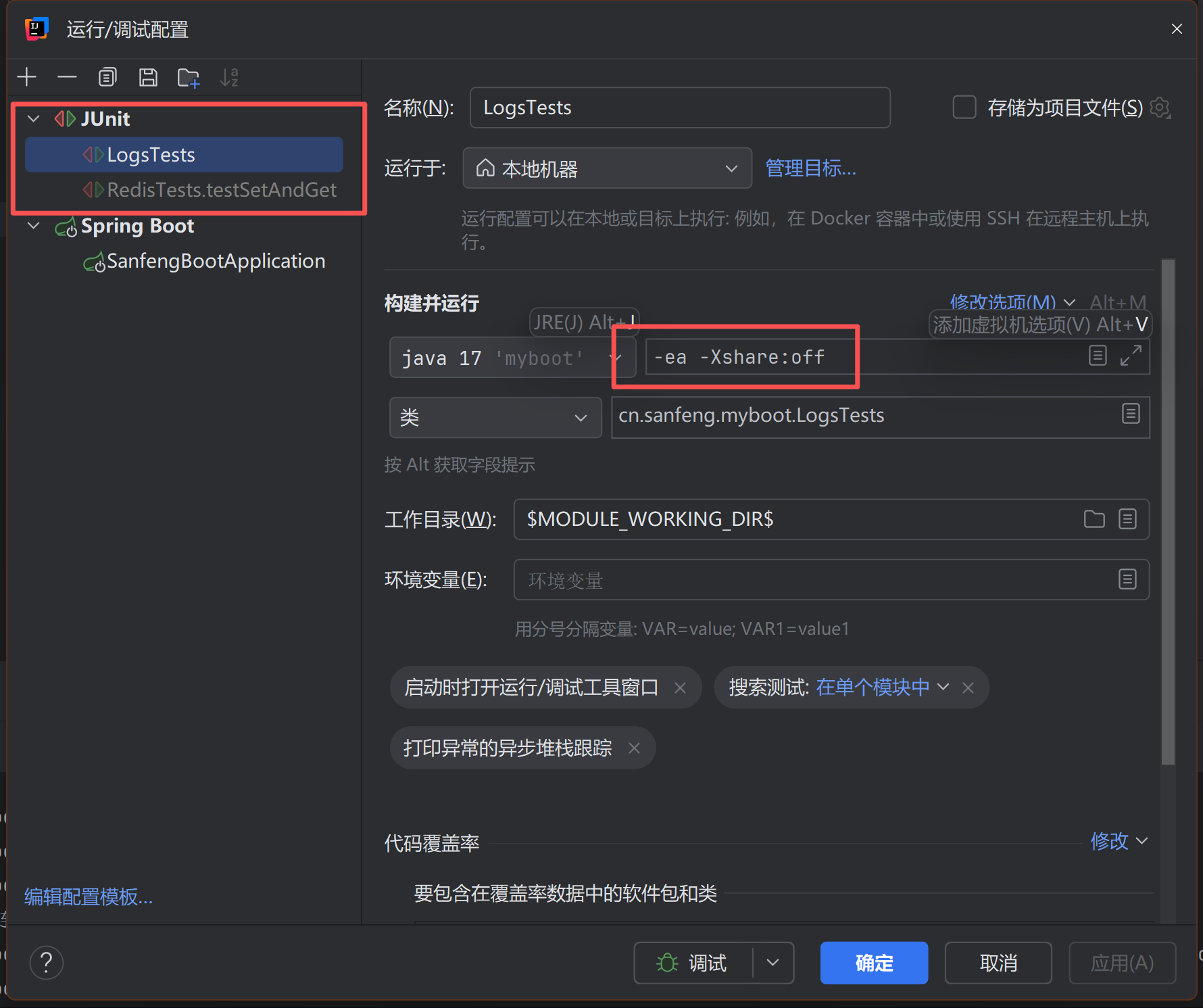Image resolution: width=1203 pixels, height=1008 pixels.
Task: Click the 确定 button
Action: tap(873, 963)
